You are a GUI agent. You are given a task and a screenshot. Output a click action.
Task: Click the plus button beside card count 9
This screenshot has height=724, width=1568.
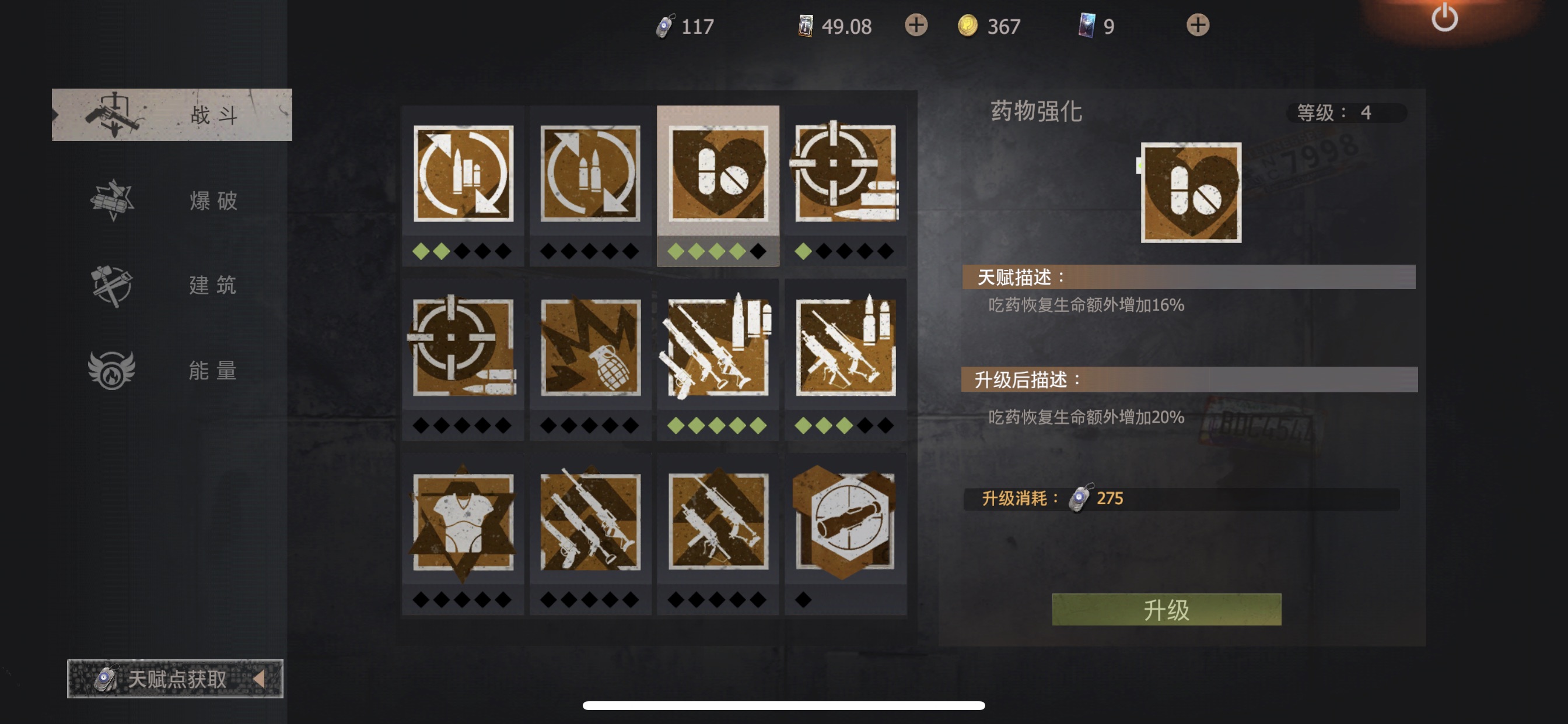coord(1198,26)
